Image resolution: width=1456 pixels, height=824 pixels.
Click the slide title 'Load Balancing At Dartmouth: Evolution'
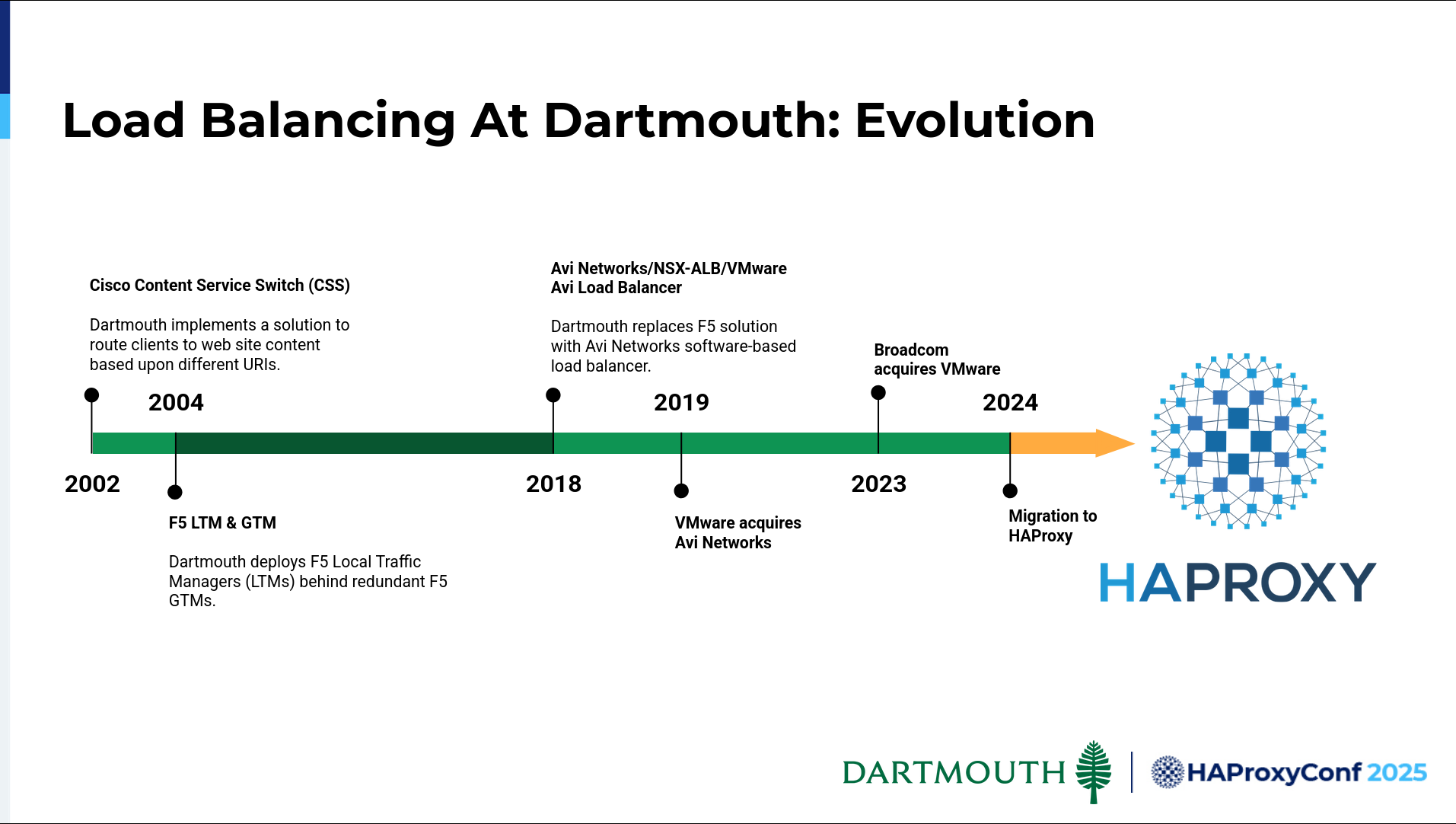[x=578, y=120]
